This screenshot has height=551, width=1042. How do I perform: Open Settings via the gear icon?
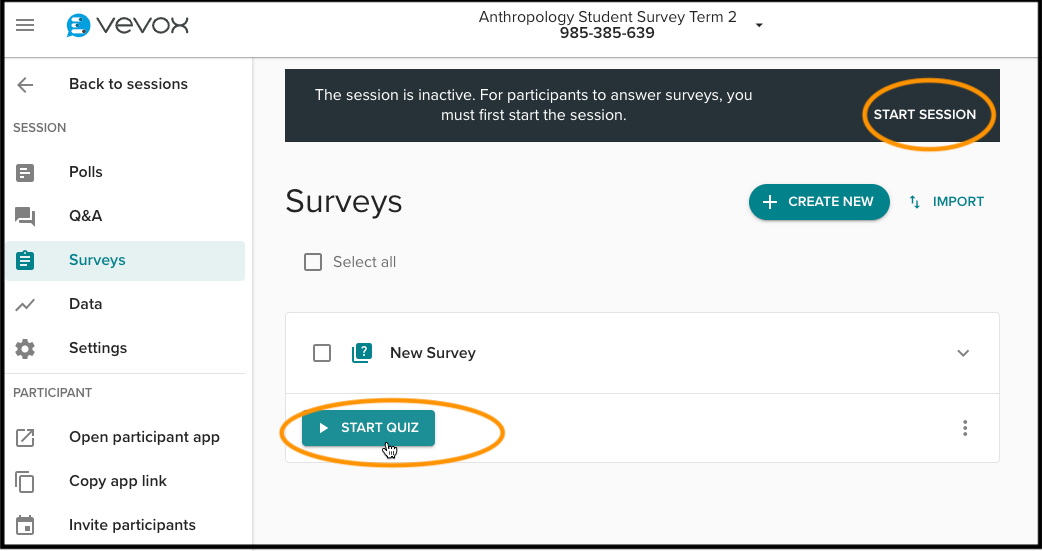pos(25,348)
